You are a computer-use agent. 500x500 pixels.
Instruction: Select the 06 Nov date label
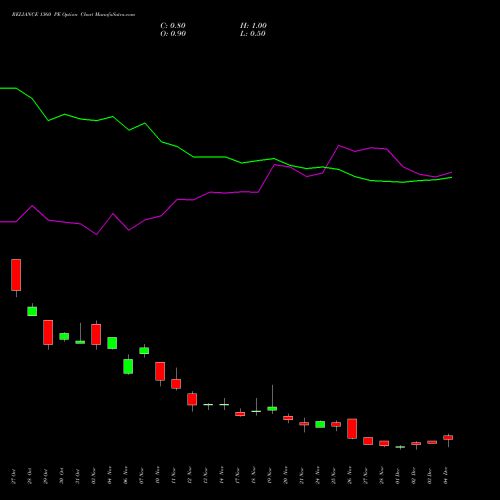pyautogui.click(x=126, y=476)
